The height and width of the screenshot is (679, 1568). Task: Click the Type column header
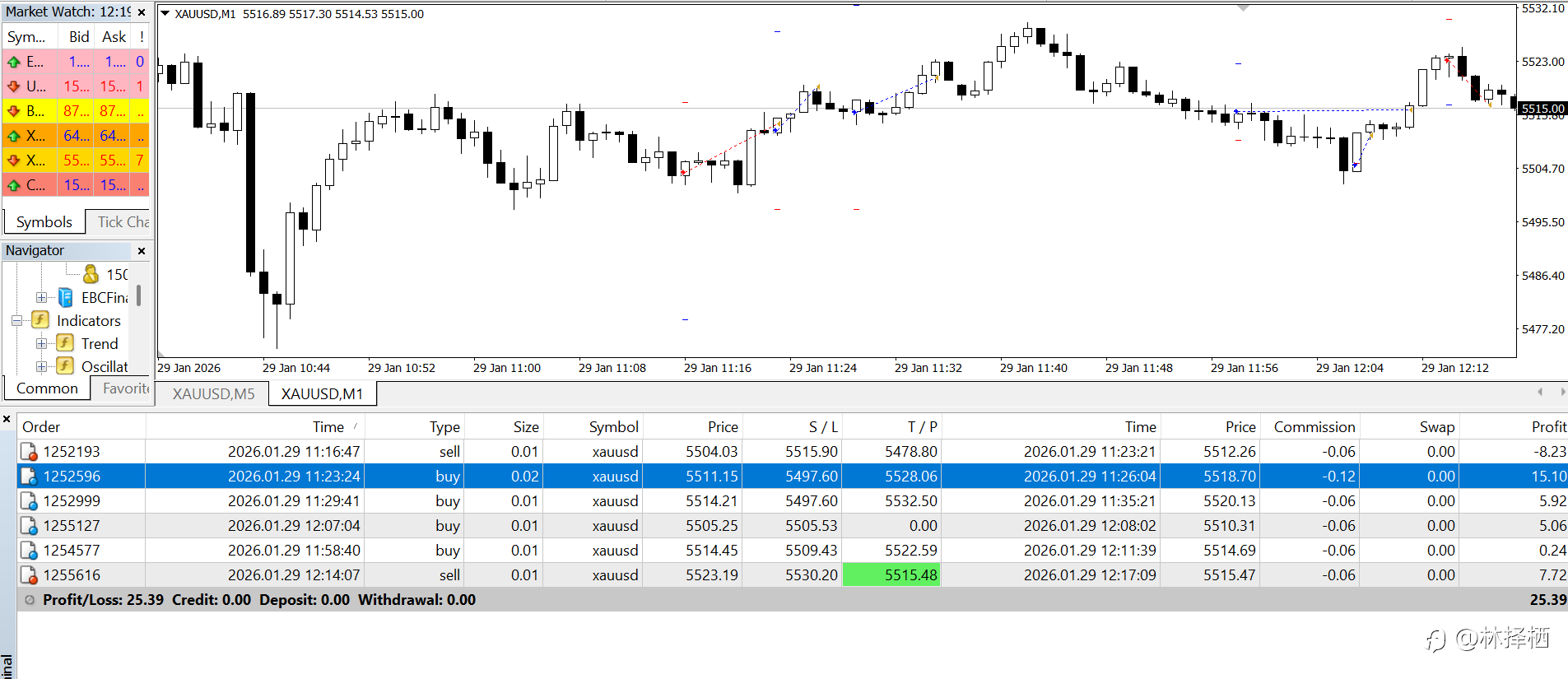pyautogui.click(x=444, y=427)
